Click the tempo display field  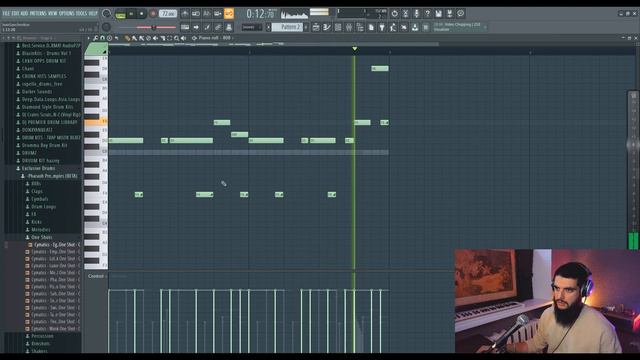[x=168, y=13]
